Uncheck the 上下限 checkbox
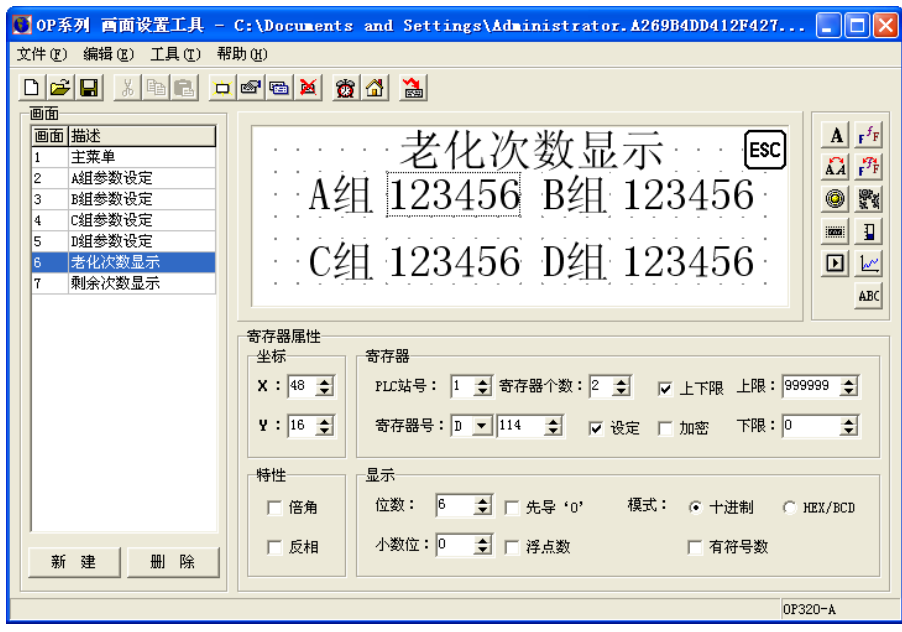This screenshot has width=902, height=632. [665, 389]
